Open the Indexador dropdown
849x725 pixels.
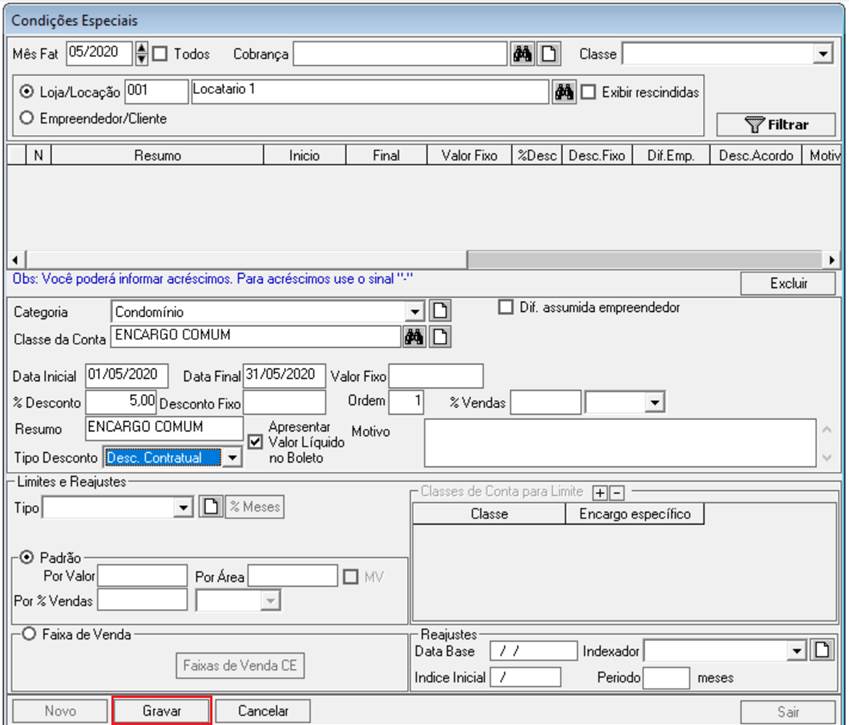click(x=796, y=650)
